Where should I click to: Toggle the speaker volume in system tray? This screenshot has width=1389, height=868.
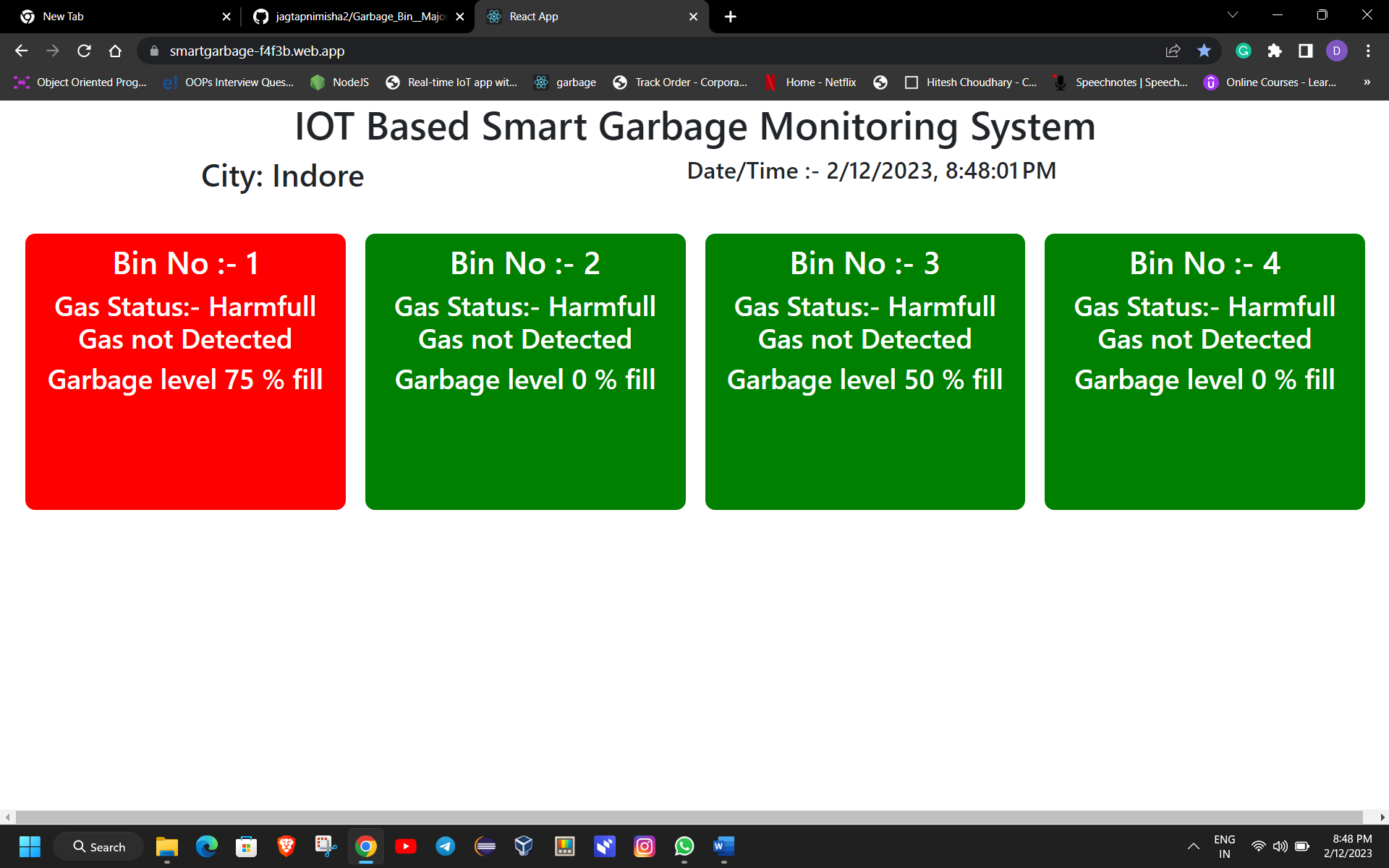(1281, 846)
